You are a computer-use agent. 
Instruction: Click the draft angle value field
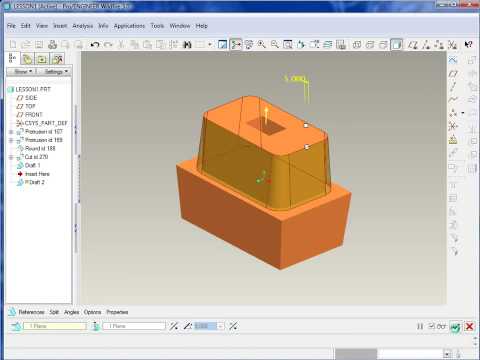[206, 326]
